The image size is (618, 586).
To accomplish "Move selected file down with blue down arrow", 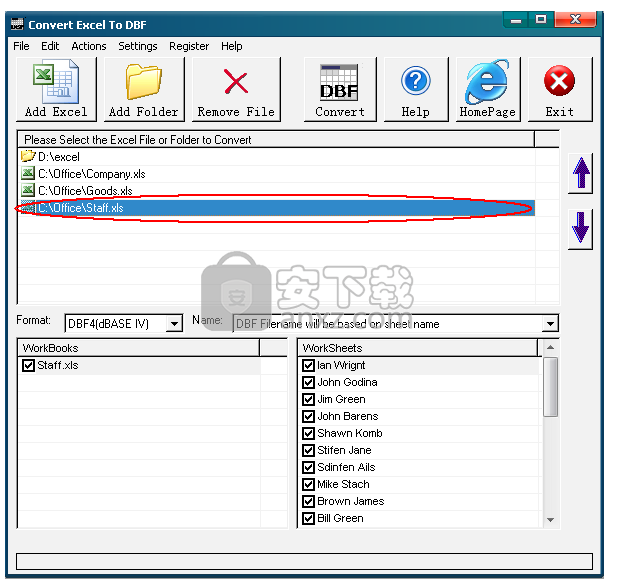I will (581, 229).
